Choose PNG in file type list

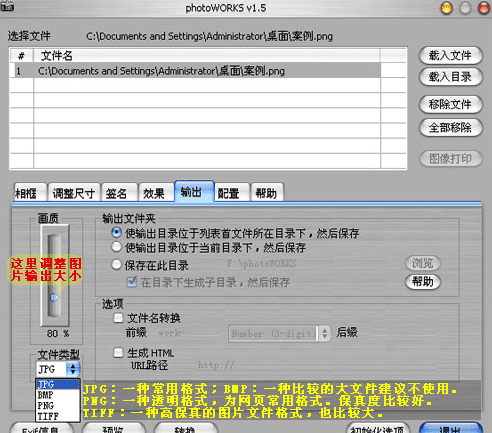click(x=58, y=406)
